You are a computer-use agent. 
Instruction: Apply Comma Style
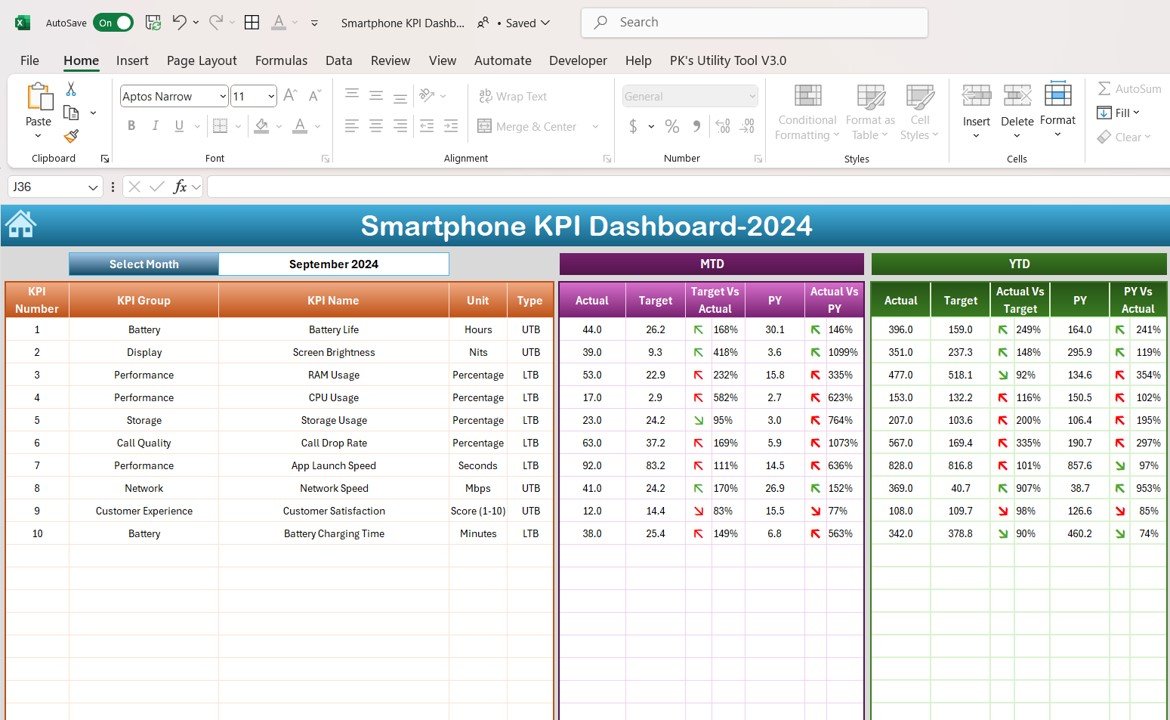click(696, 126)
